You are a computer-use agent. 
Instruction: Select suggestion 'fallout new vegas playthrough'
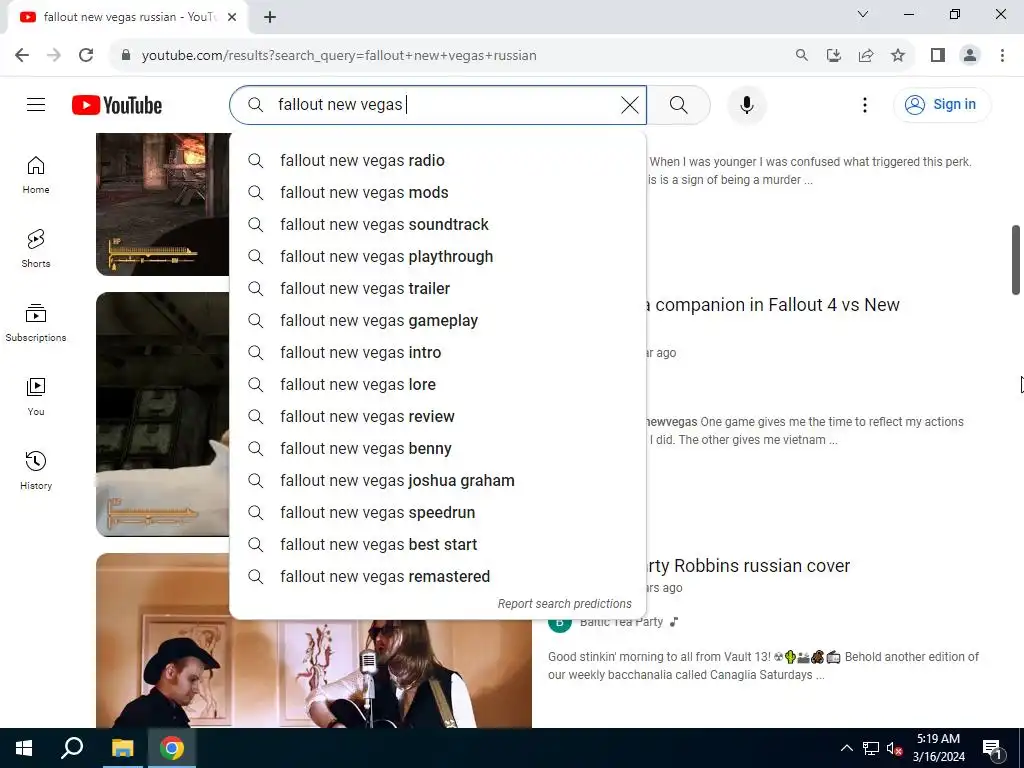click(438, 256)
